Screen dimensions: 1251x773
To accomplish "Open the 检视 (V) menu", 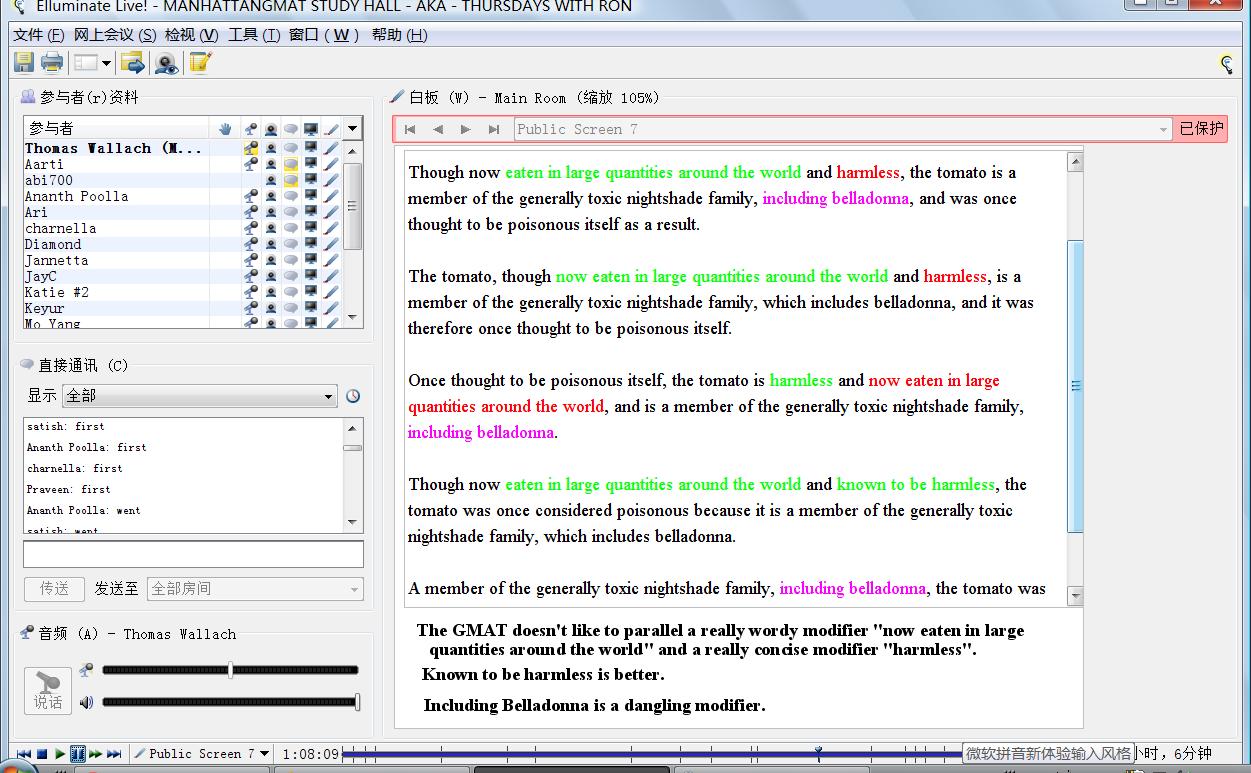I will [192, 35].
